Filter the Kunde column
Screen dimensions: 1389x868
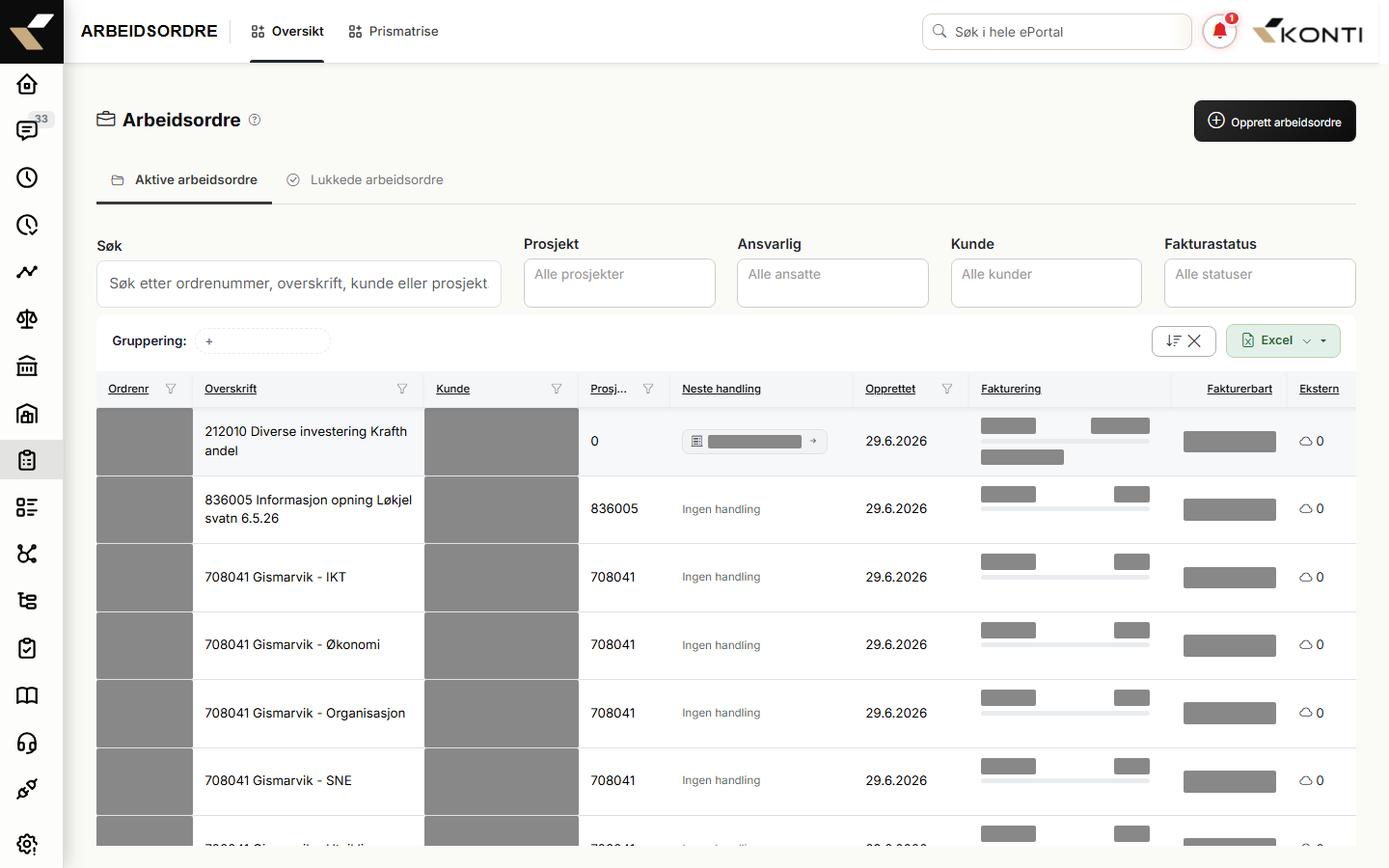[x=557, y=389]
